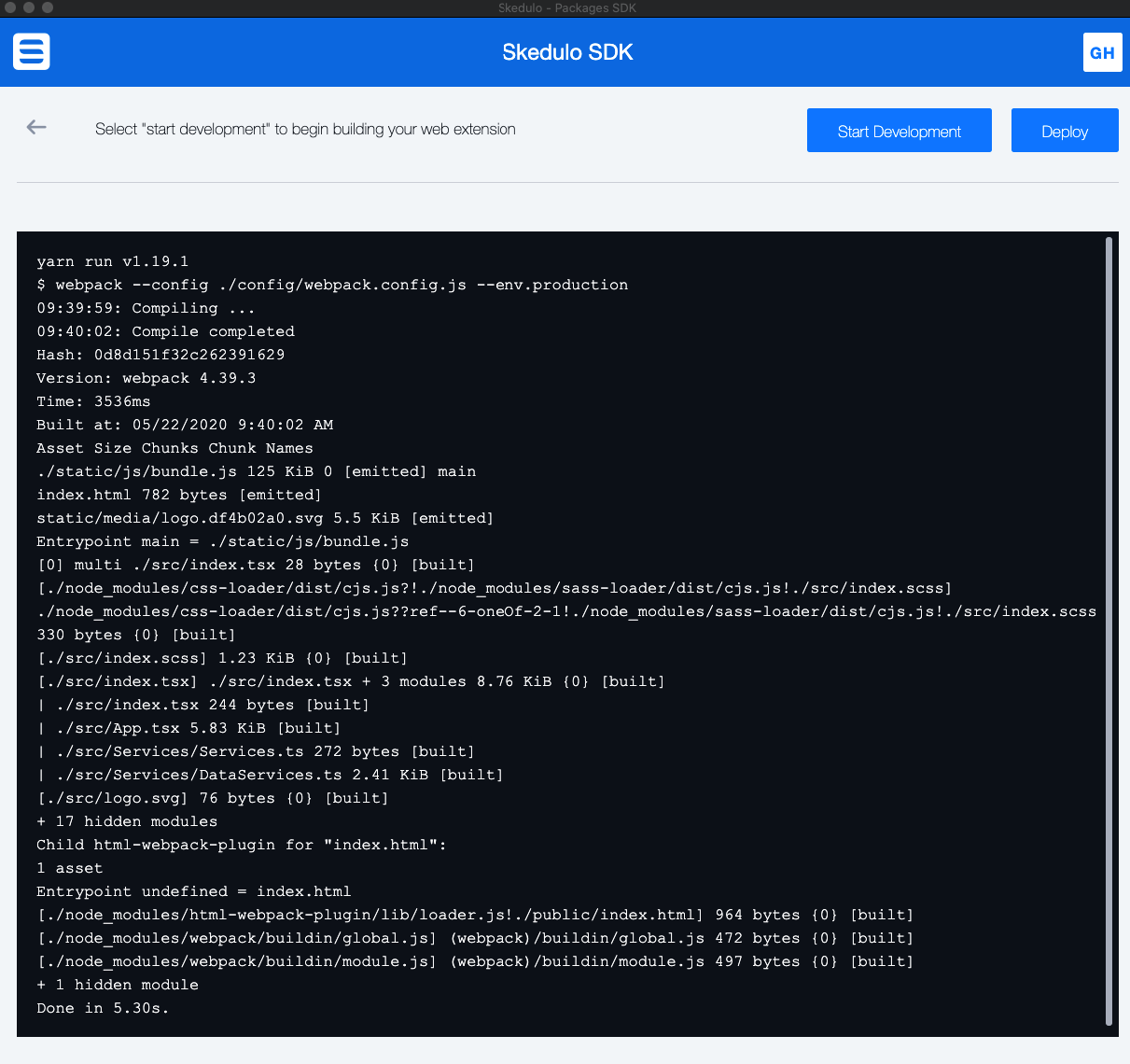Select the 'Compile completed' output line
Image resolution: width=1130 pixels, height=1064 pixels.
[165, 331]
